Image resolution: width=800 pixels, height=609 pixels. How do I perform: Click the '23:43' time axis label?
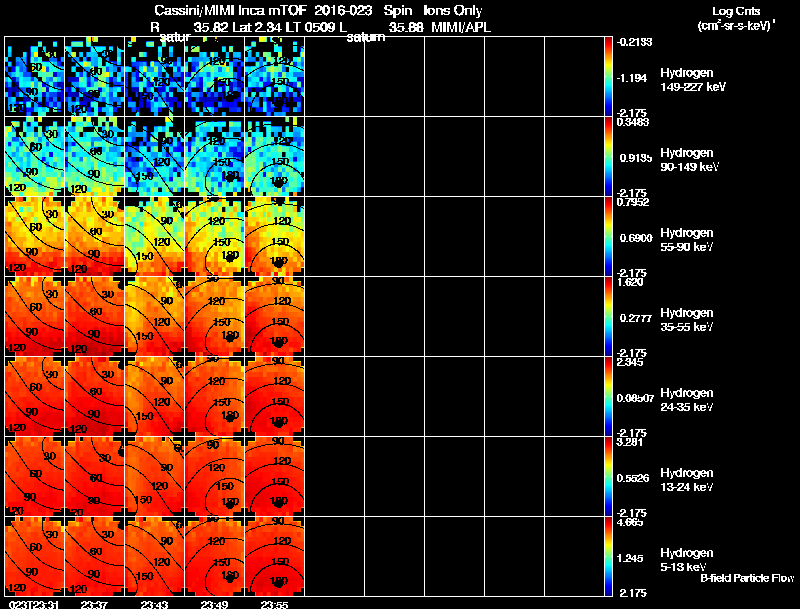tap(155, 604)
